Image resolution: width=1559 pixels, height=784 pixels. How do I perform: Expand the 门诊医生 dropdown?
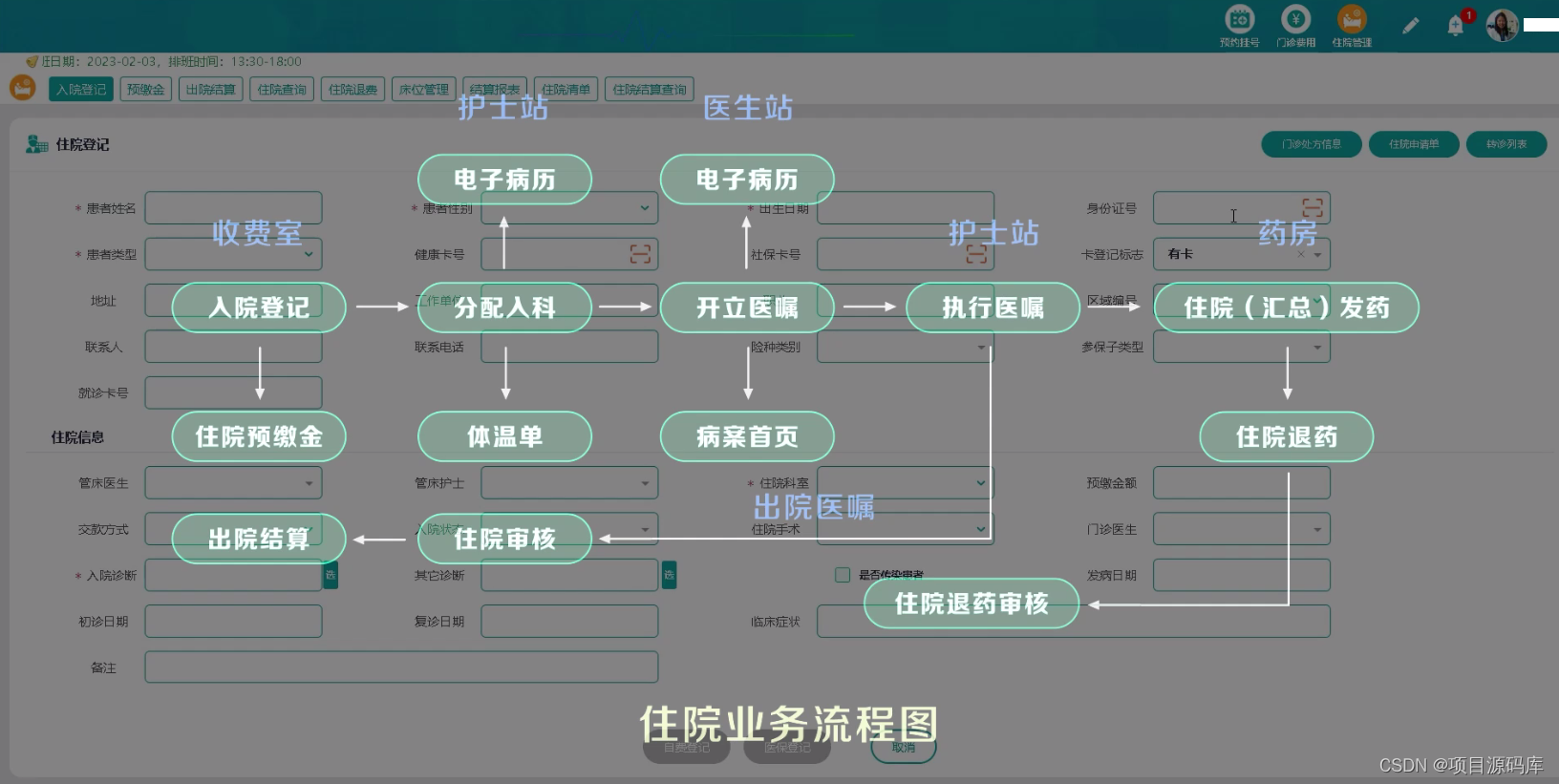click(x=1317, y=529)
